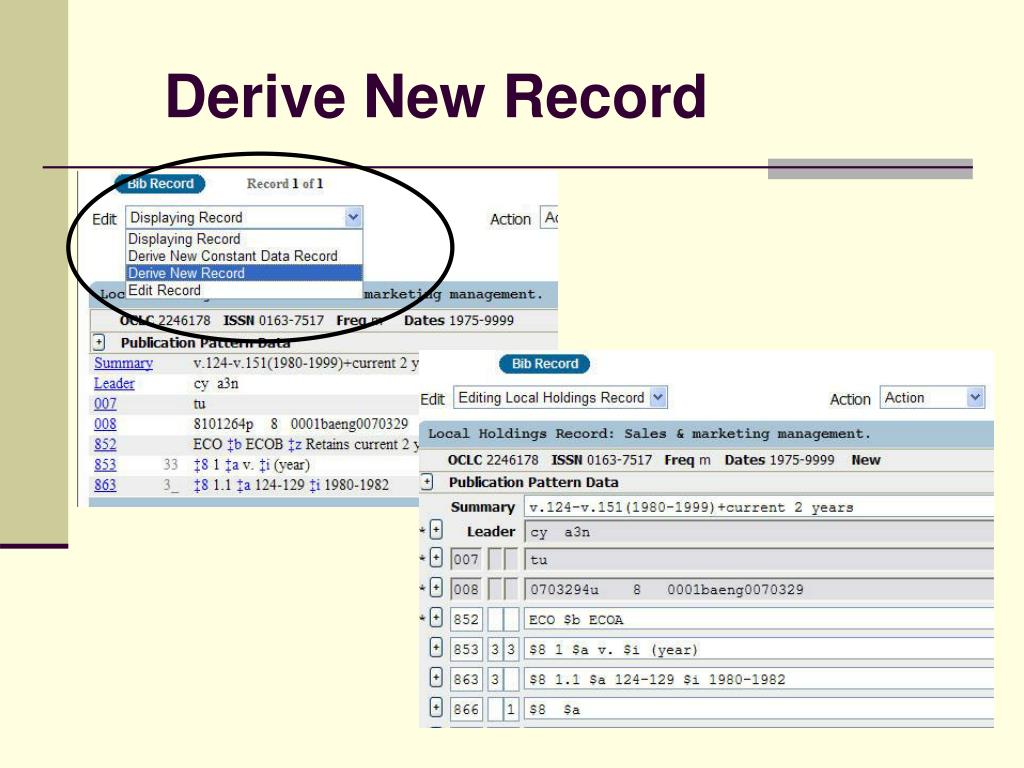Screen dimensions: 1024x768
Task: Select Derive New Record option
Action: point(244,273)
